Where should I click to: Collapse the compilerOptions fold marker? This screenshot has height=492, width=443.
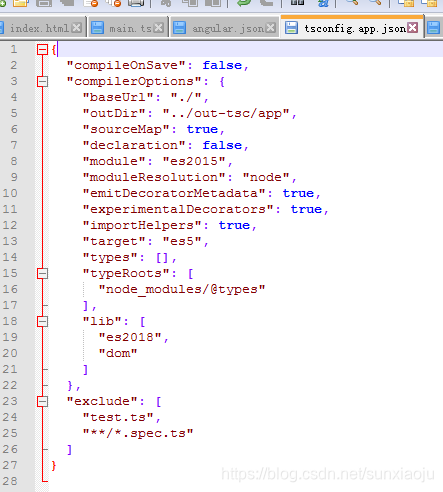click(42, 82)
